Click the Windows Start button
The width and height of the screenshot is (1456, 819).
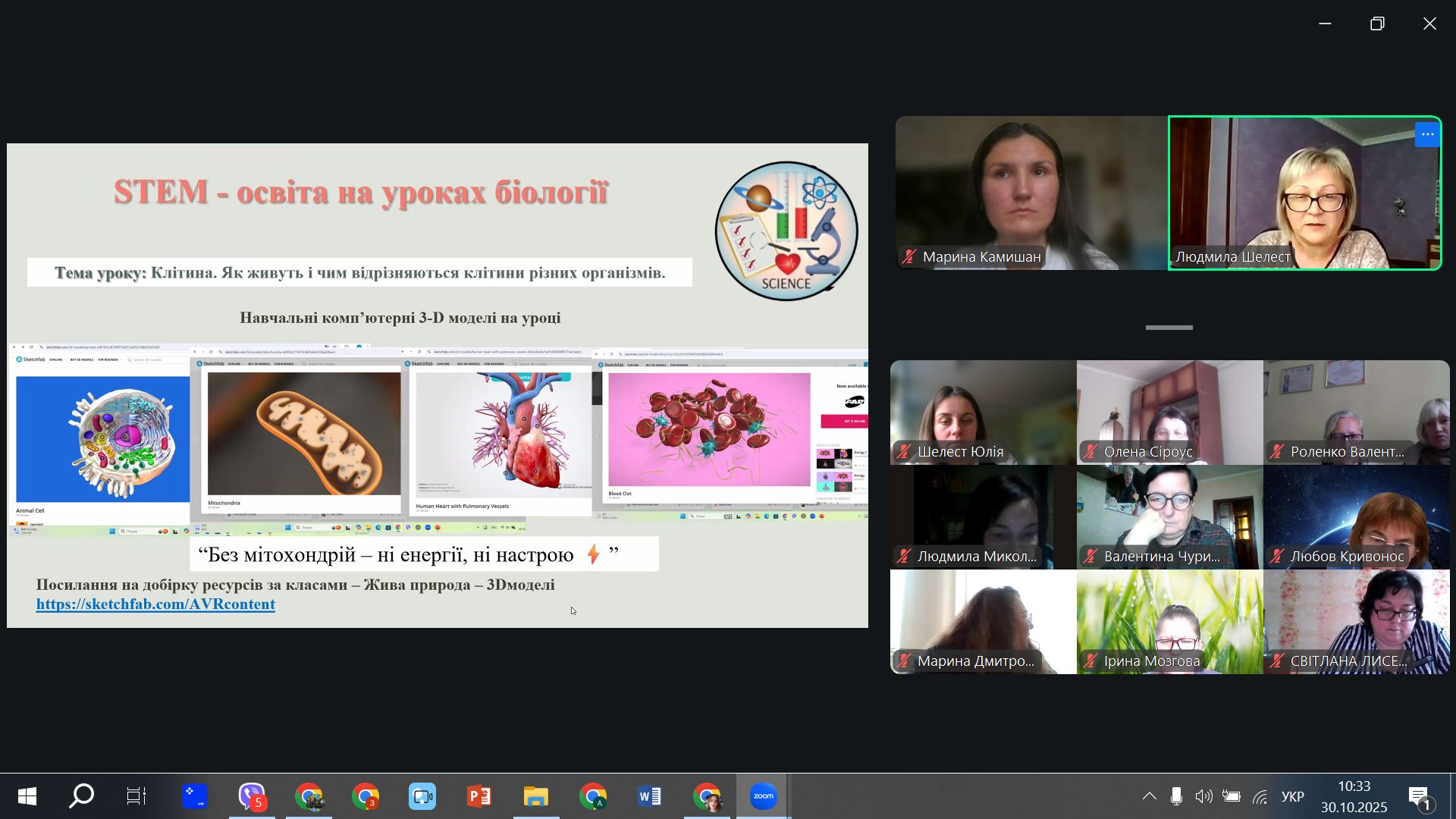point(27,796)
